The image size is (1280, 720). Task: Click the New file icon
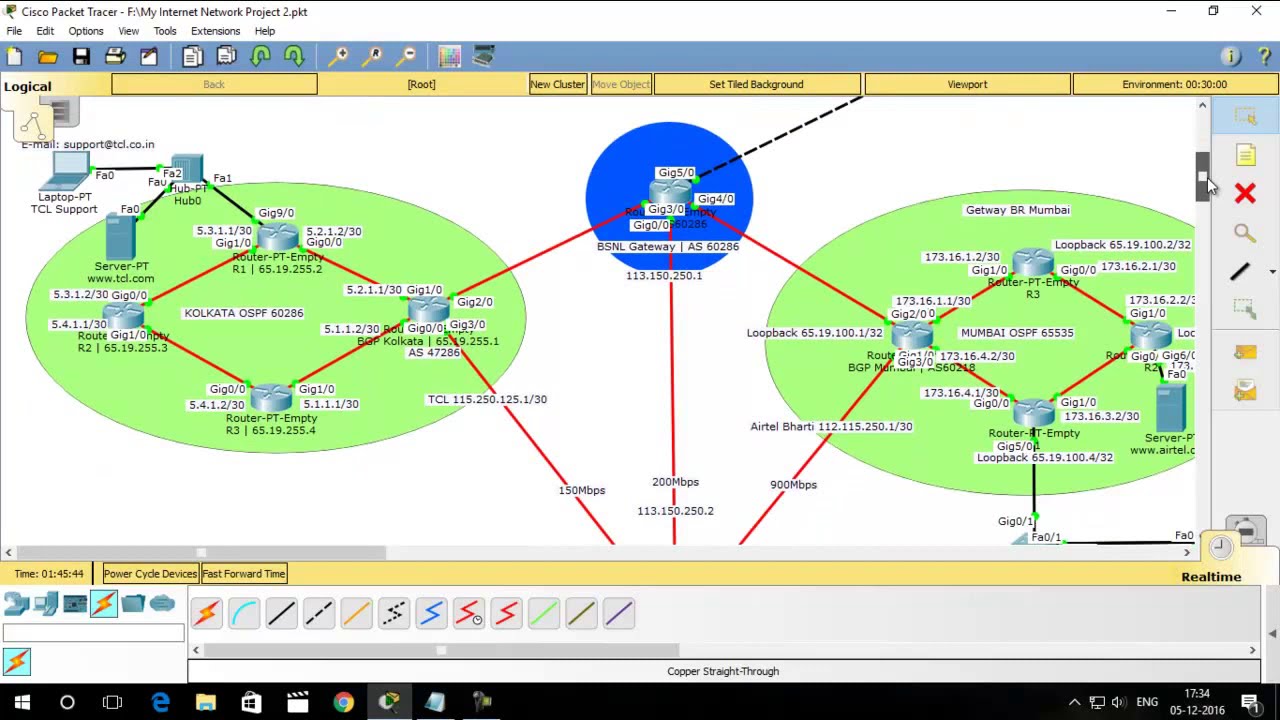click(x=14, y=57)
